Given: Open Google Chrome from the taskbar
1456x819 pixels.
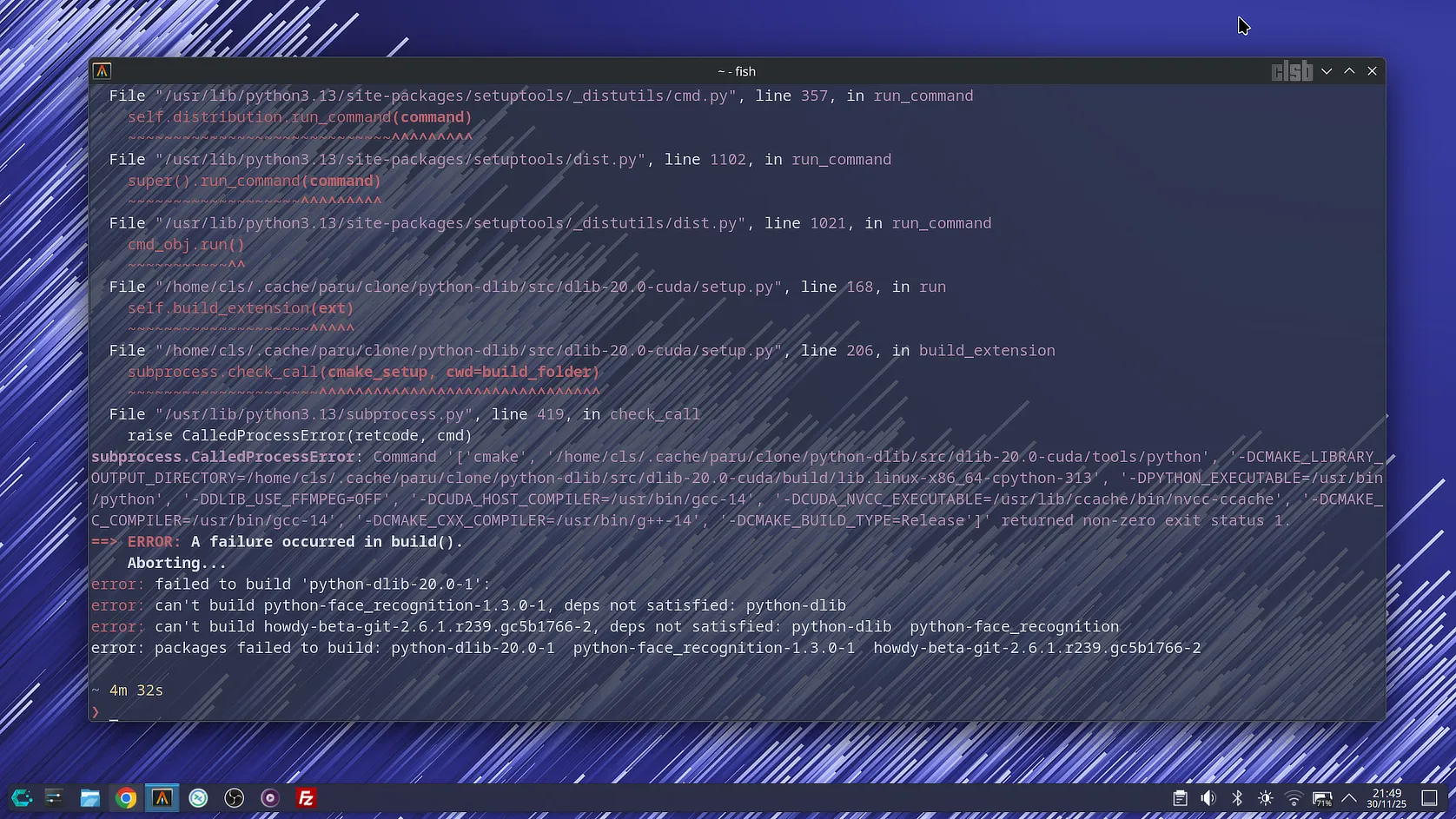Looking at the screenshot, I should click(x=126, y=798).
